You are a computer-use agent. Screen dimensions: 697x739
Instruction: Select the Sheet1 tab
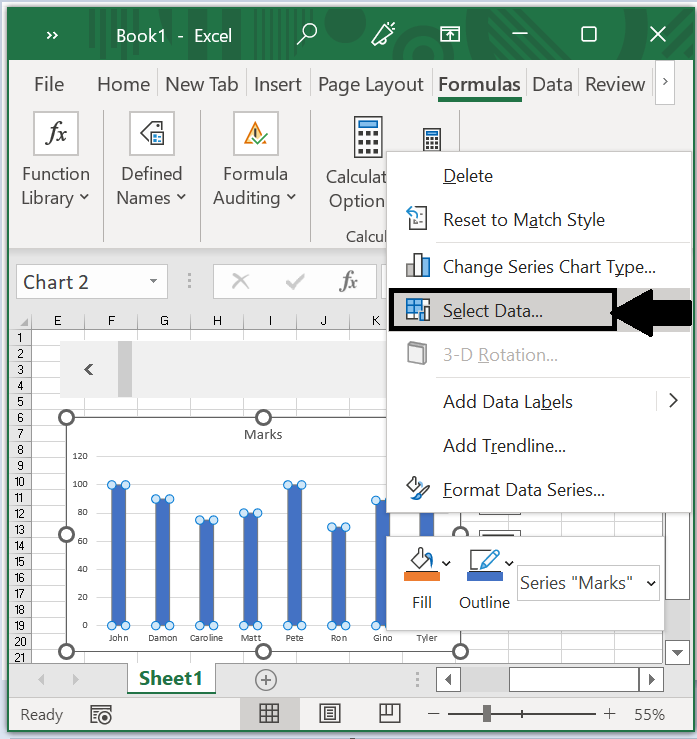[171, 678]
